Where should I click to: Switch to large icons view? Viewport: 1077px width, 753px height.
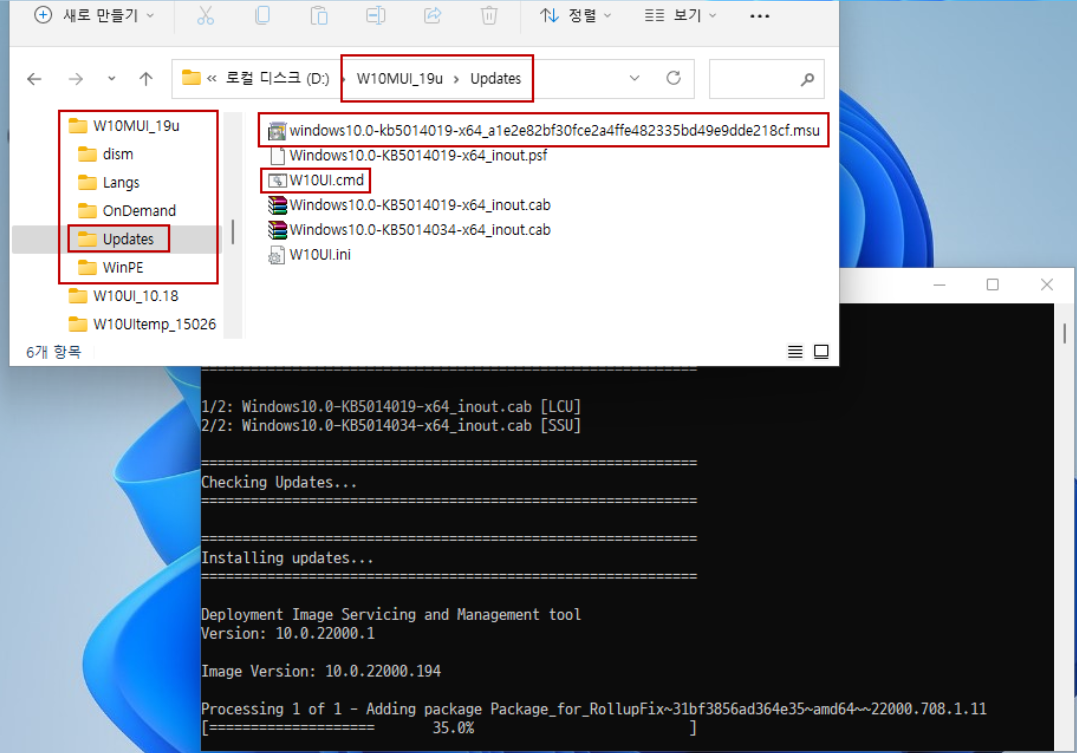[821, 352]
